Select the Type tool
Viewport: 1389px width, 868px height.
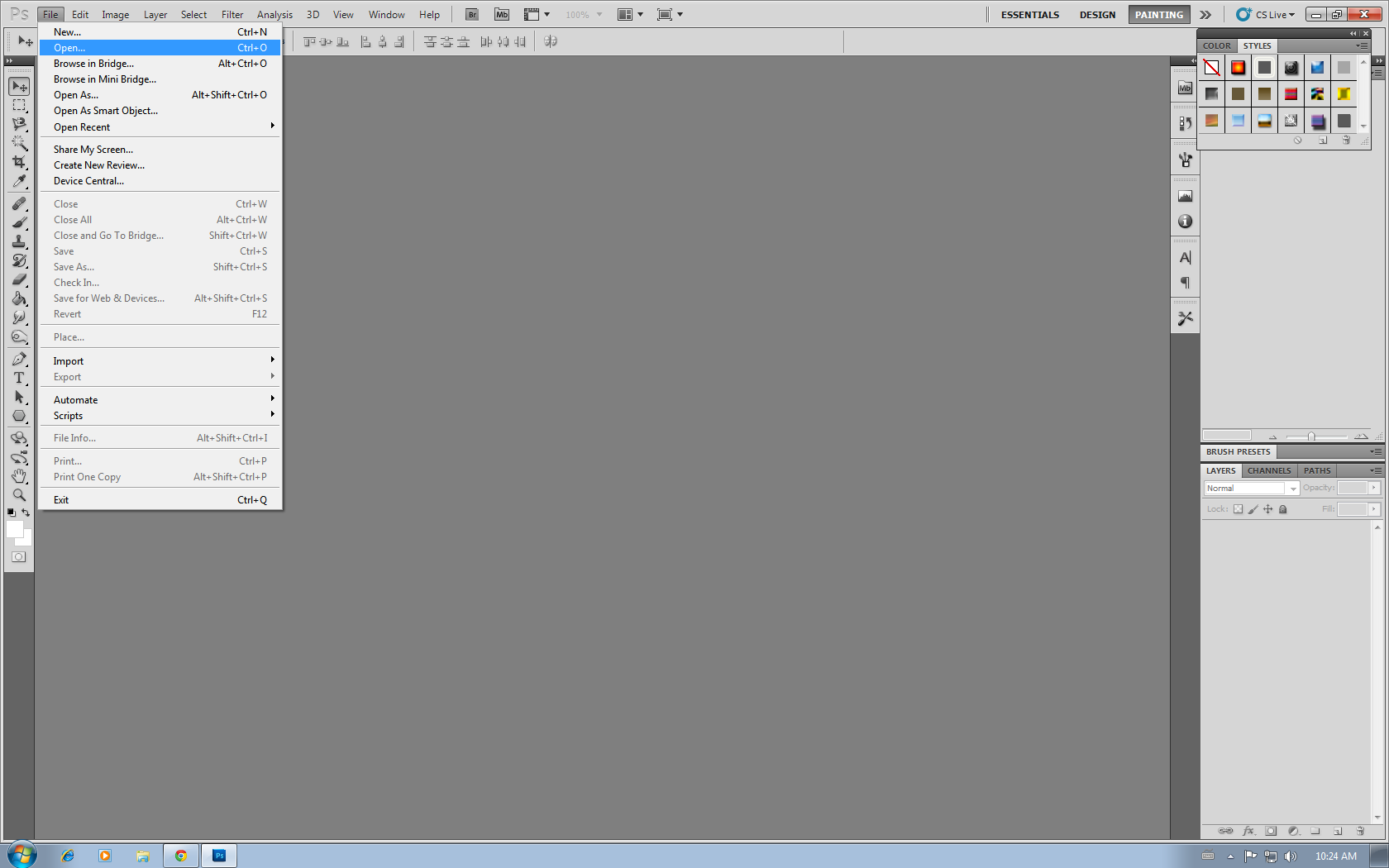coord(19,378)
